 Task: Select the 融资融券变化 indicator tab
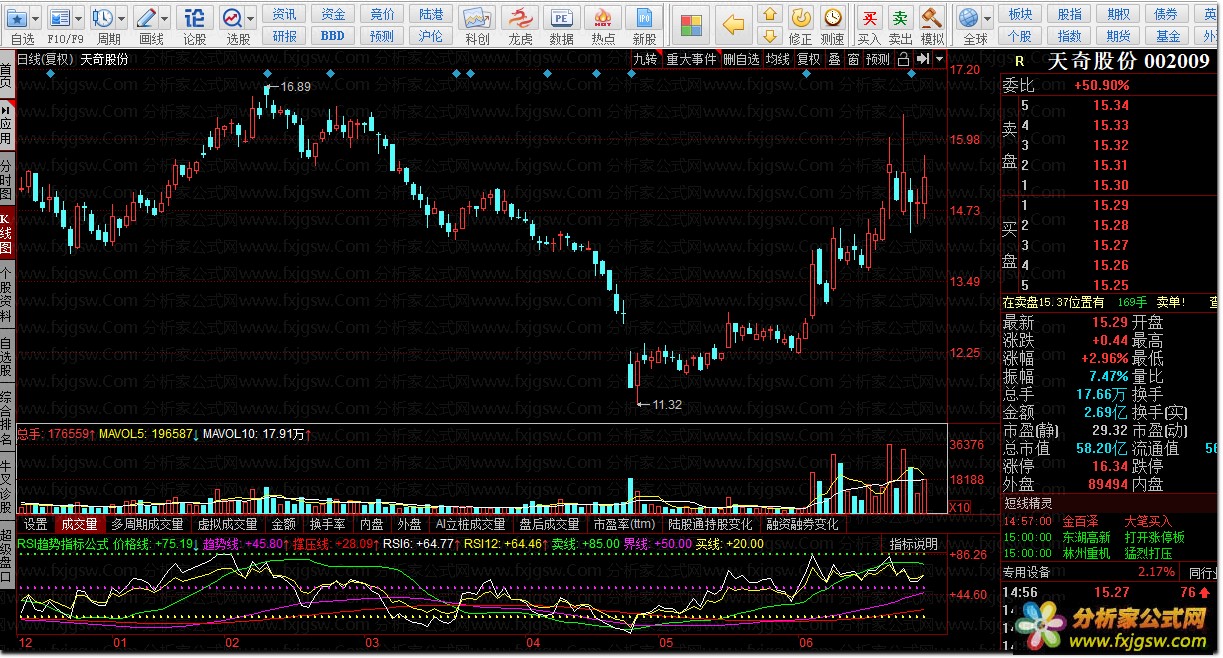pos(803,524)
